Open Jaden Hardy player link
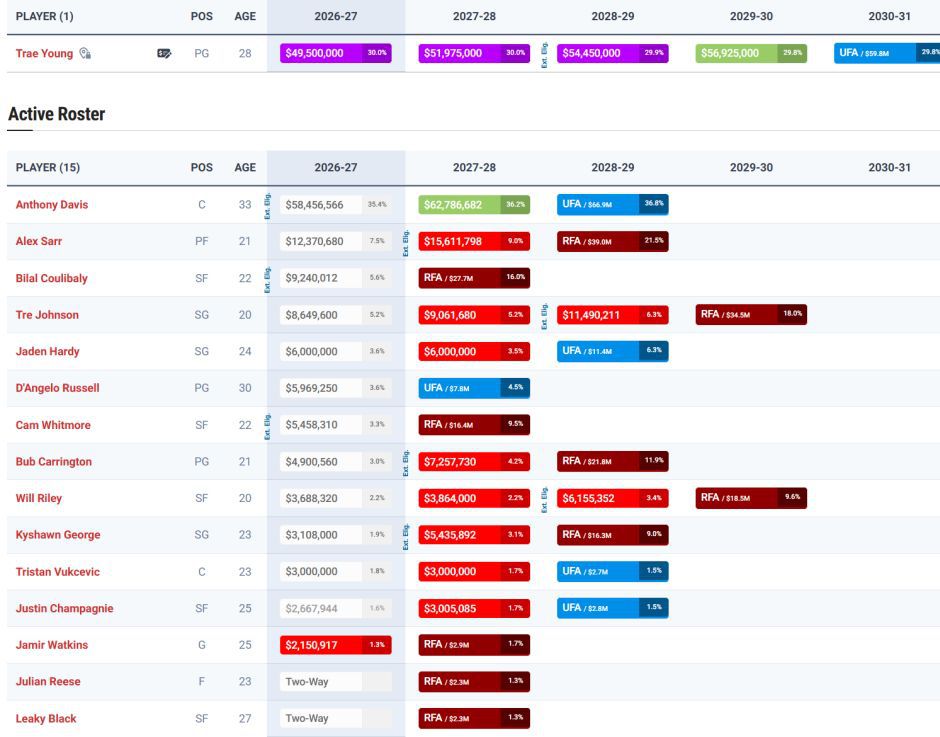Screen dimensions: 940x737 tap(47, 351)
